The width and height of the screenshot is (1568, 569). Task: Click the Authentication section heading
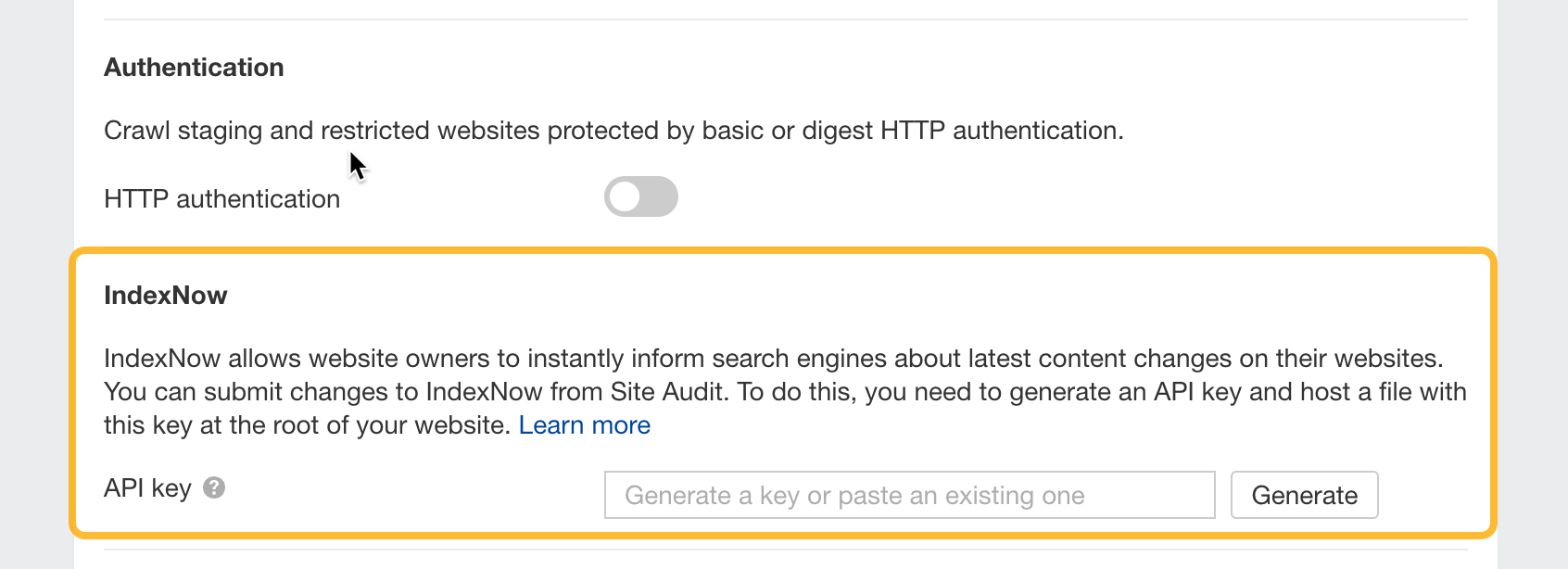click(x=194, y=68)
